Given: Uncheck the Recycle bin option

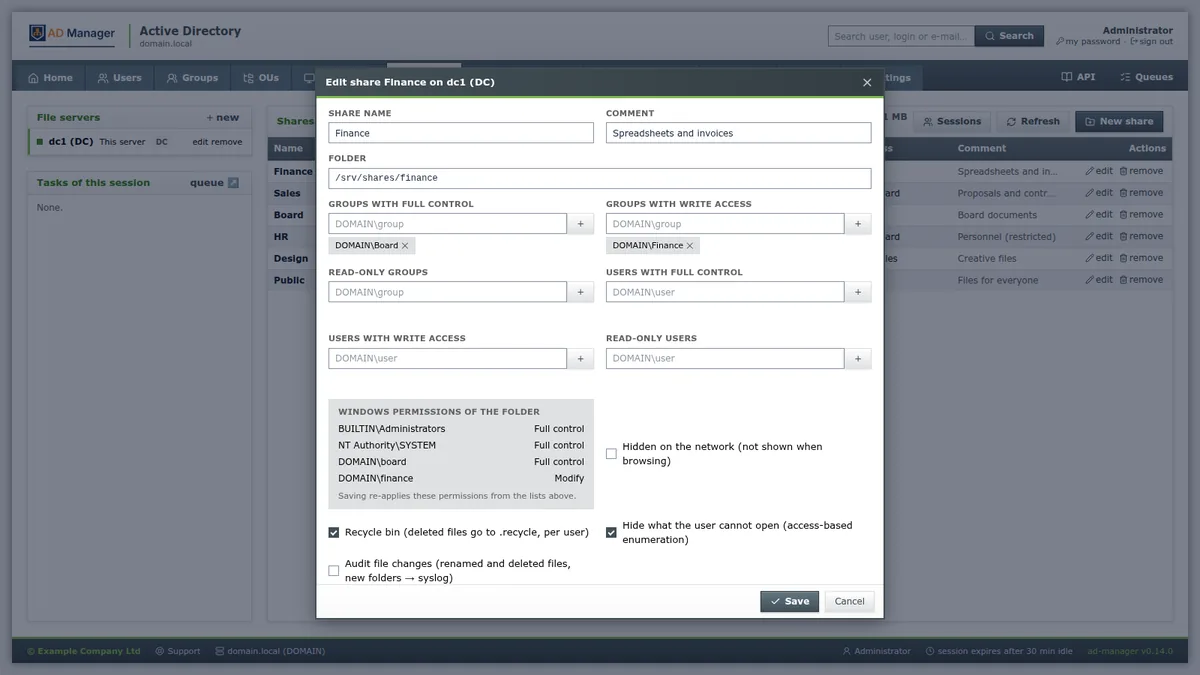Looking at the screenshot, I should pyautogui.click(x=333, y=533).
